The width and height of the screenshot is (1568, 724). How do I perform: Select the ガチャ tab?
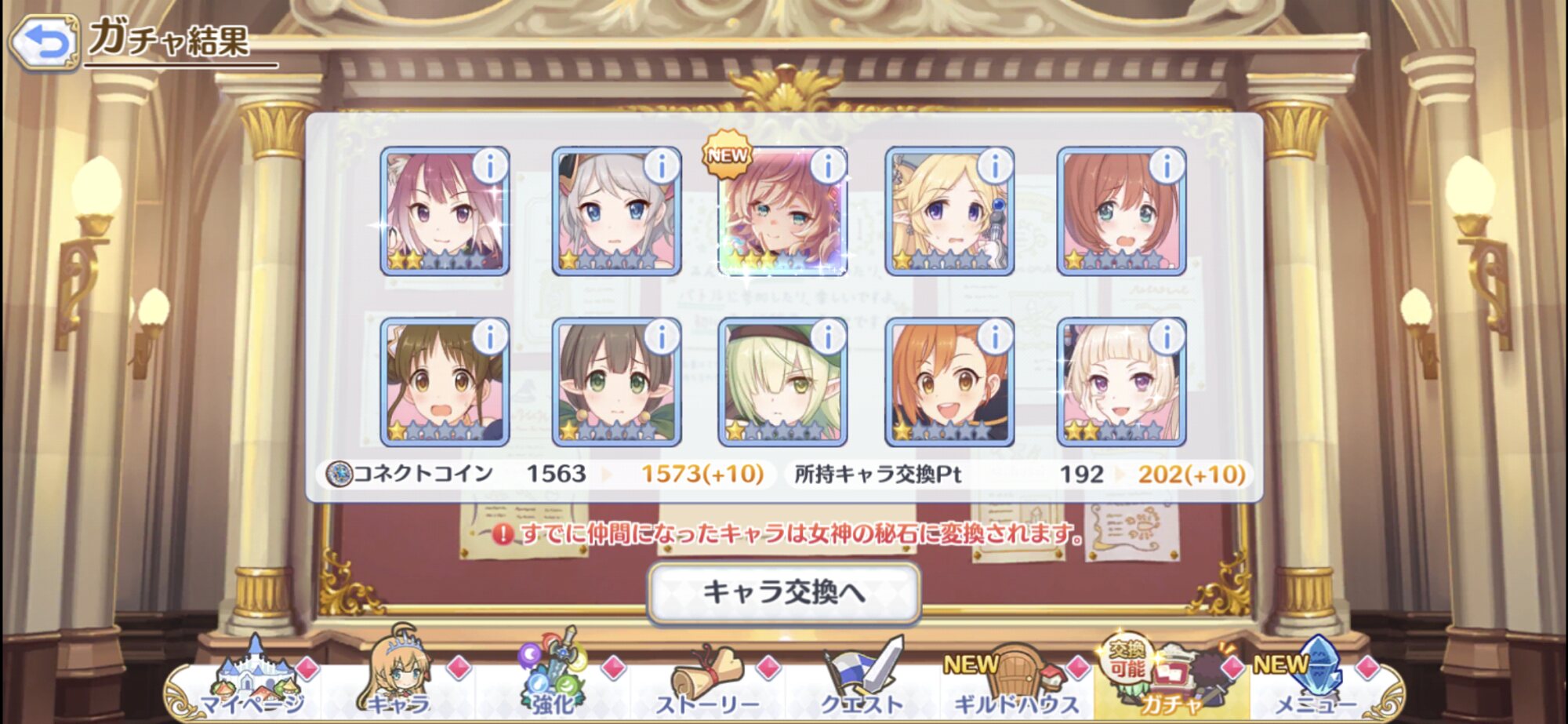(x=1170, y=679)
